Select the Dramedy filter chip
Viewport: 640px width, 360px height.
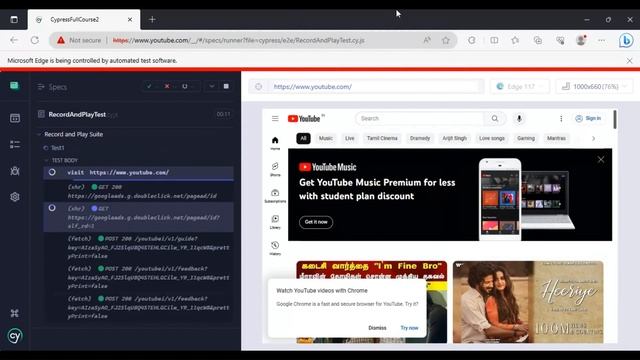[420, 138]
